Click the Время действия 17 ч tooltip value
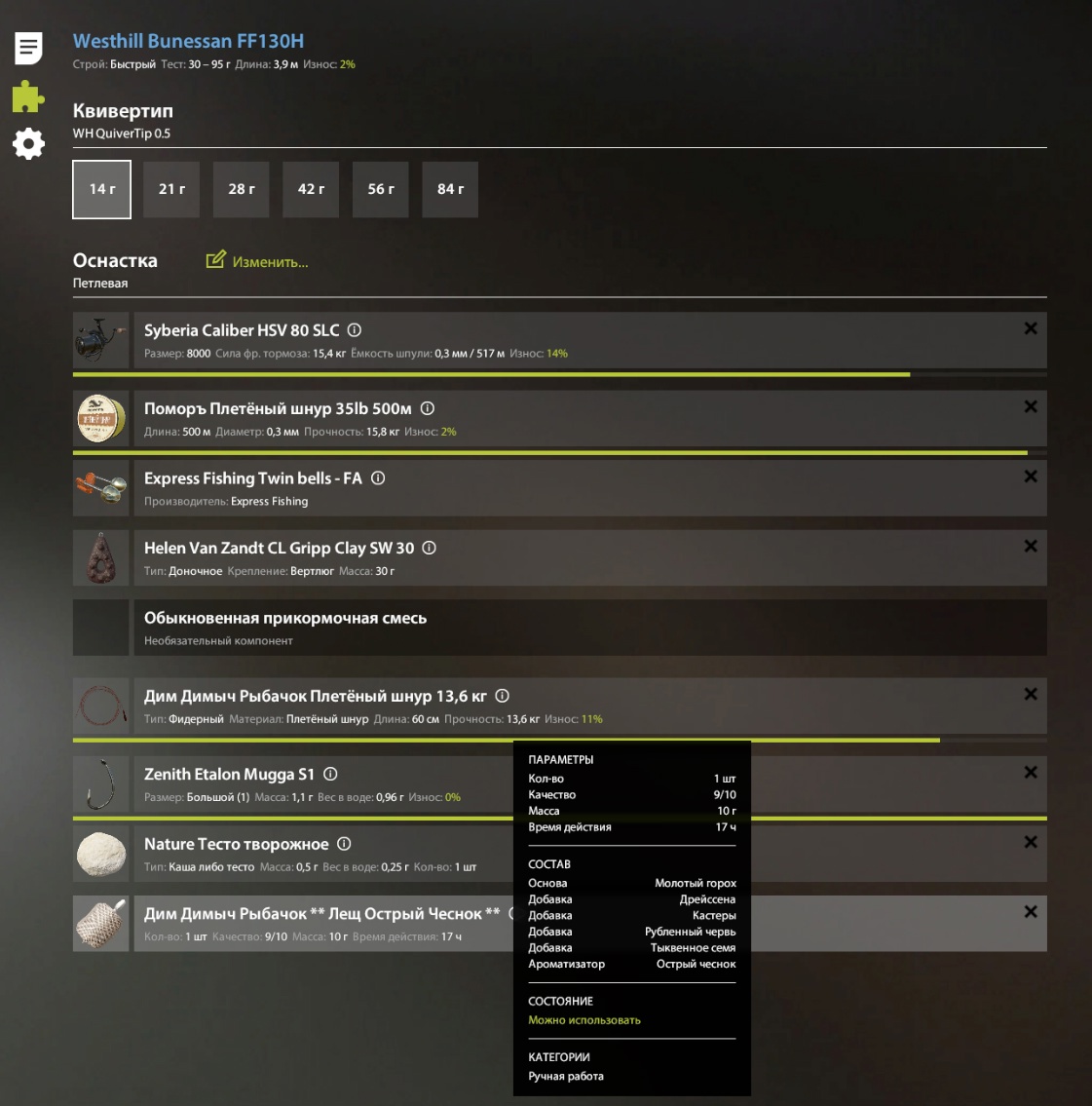The width and height of the screenshot is (1092, 1106). pos(726,827)
